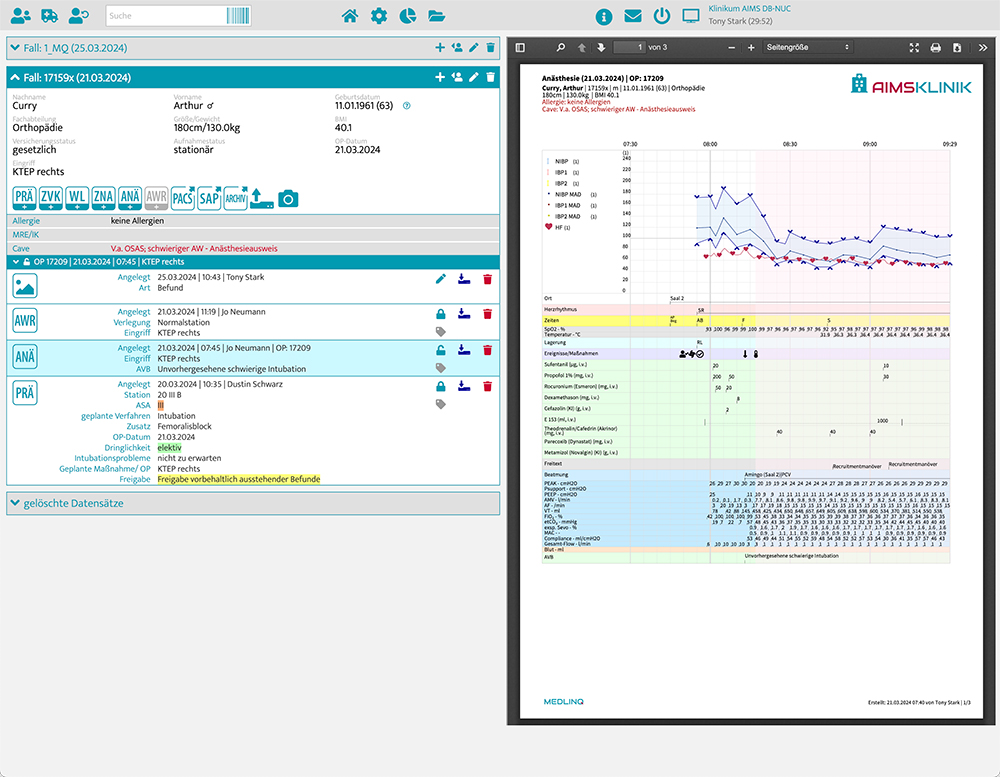The height and width of the screenshot is (777, 1000).
Task: Click the Suche search field
Action: coord(166,16)
